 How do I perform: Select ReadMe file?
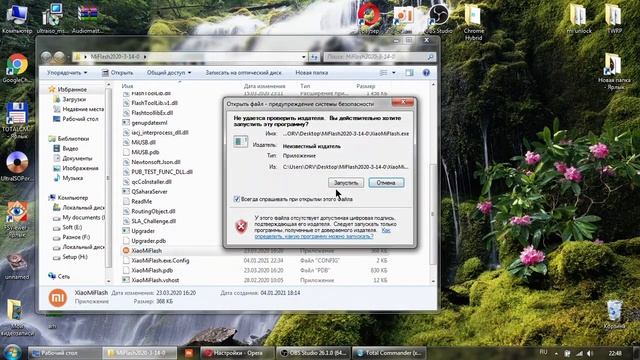(138, 201)
